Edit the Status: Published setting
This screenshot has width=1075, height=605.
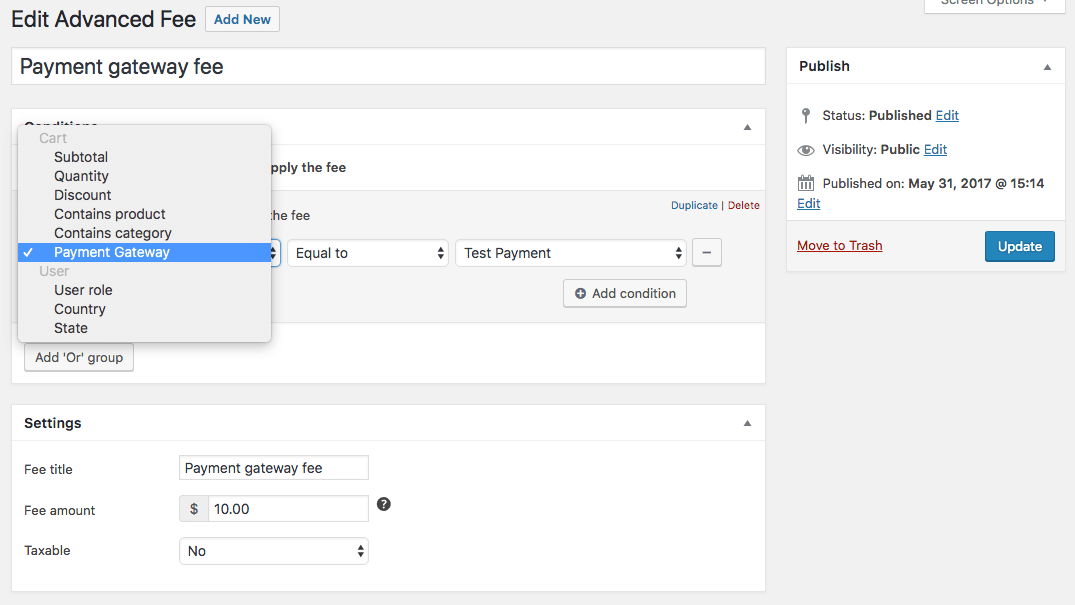click(x=947, y=115)
